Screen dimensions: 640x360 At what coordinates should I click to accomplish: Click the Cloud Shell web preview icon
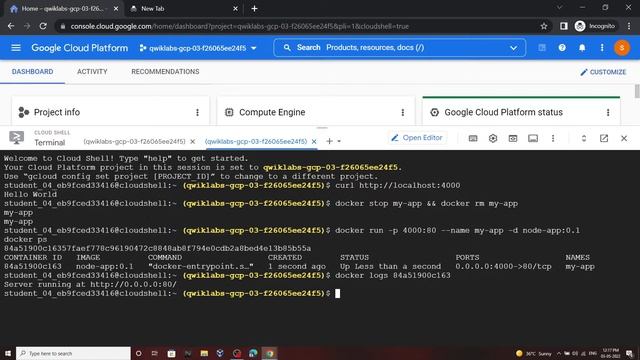coord(513,138)
